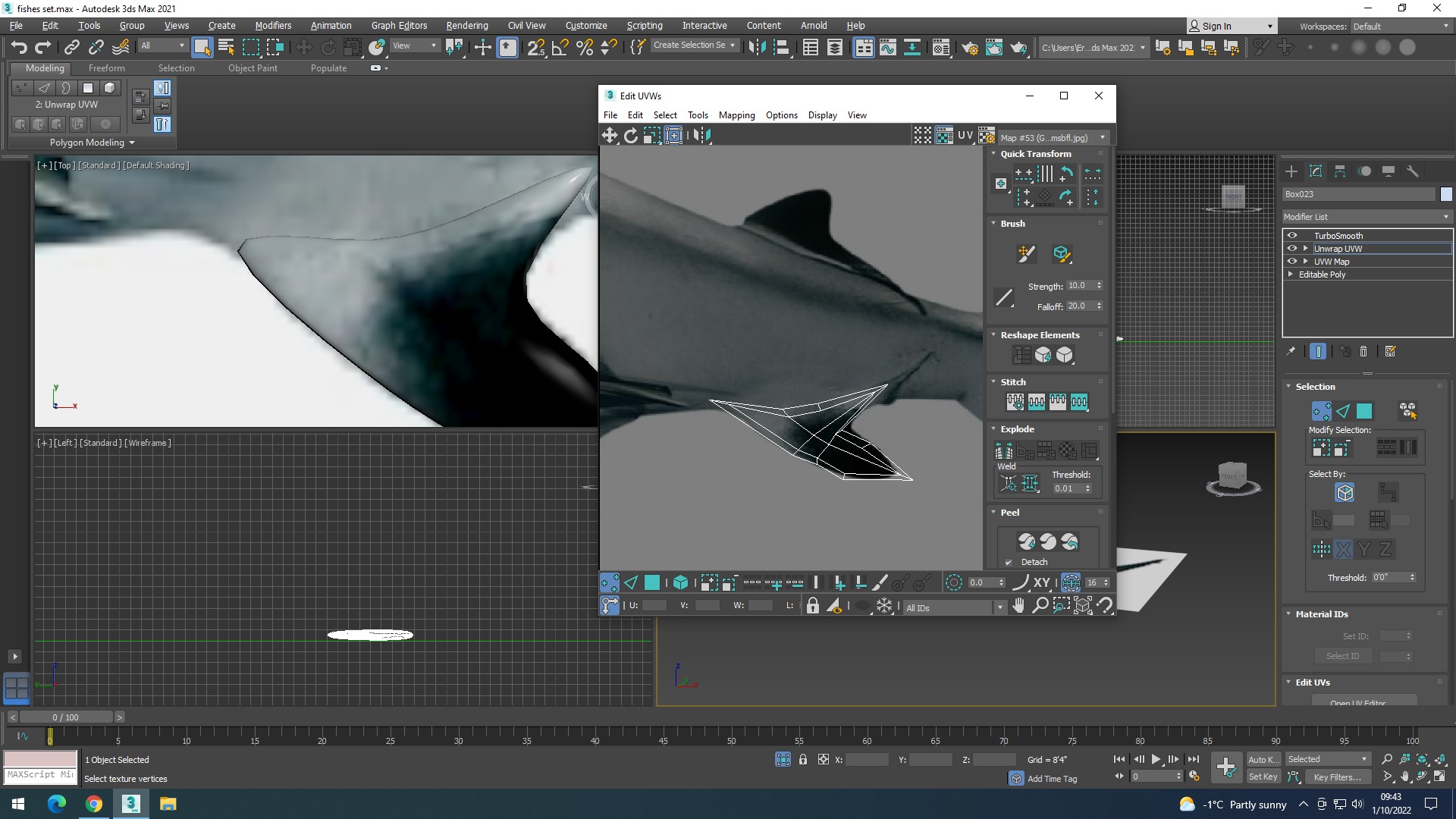
Task: Open the Create Selection Set dropdown
Action: coord(694,45)
